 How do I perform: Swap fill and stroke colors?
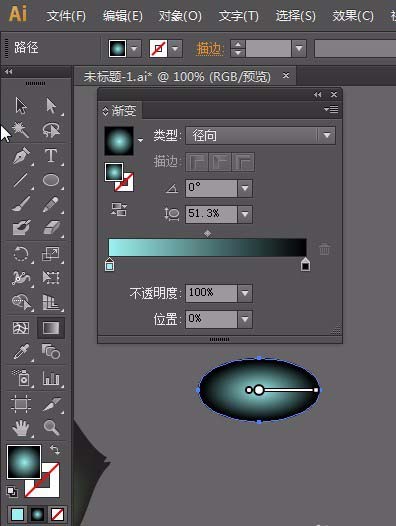coord(55,450)
